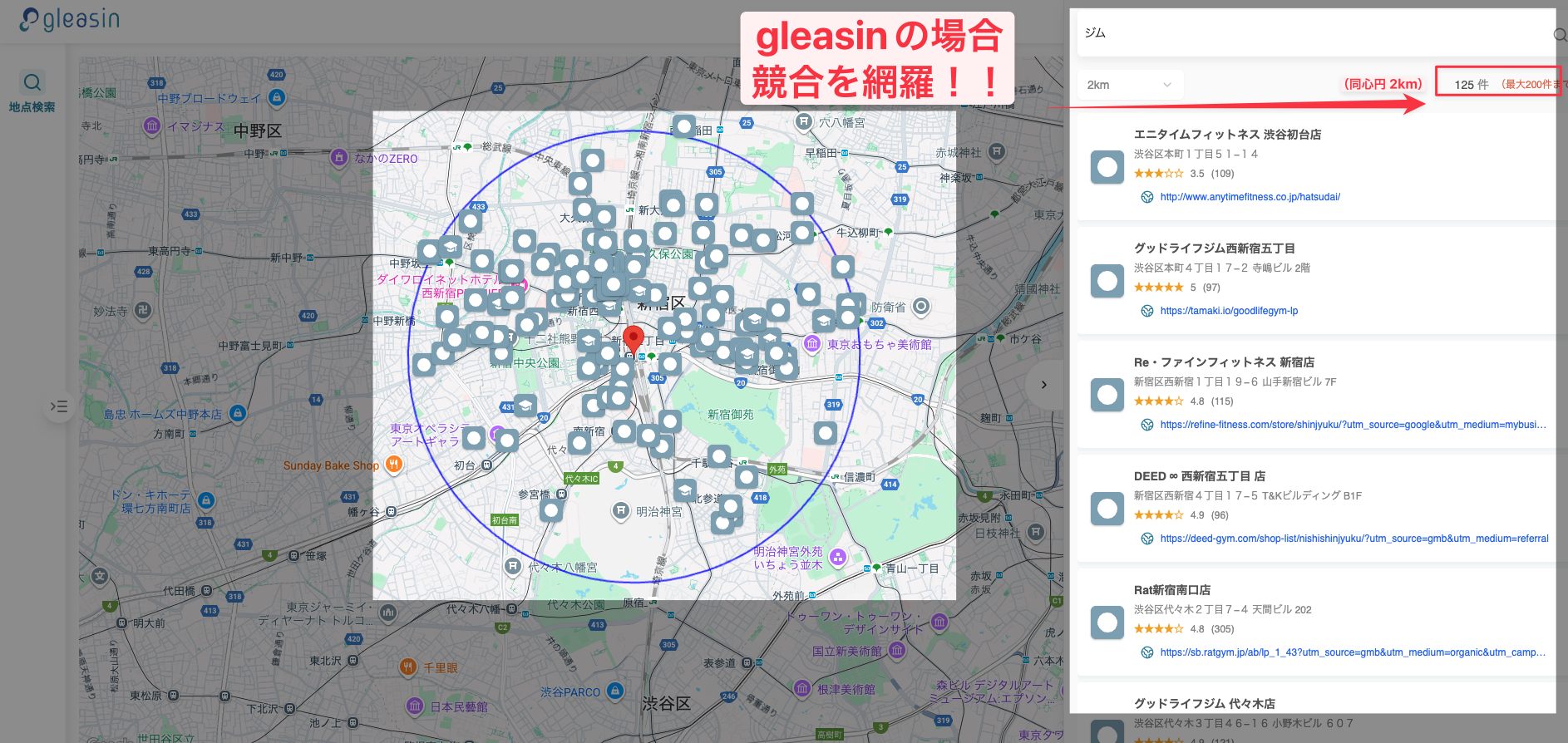This screenshot has width=1568, height=743.
Task: Click the 国立新美術館 map marker
Action: point(897,651)
